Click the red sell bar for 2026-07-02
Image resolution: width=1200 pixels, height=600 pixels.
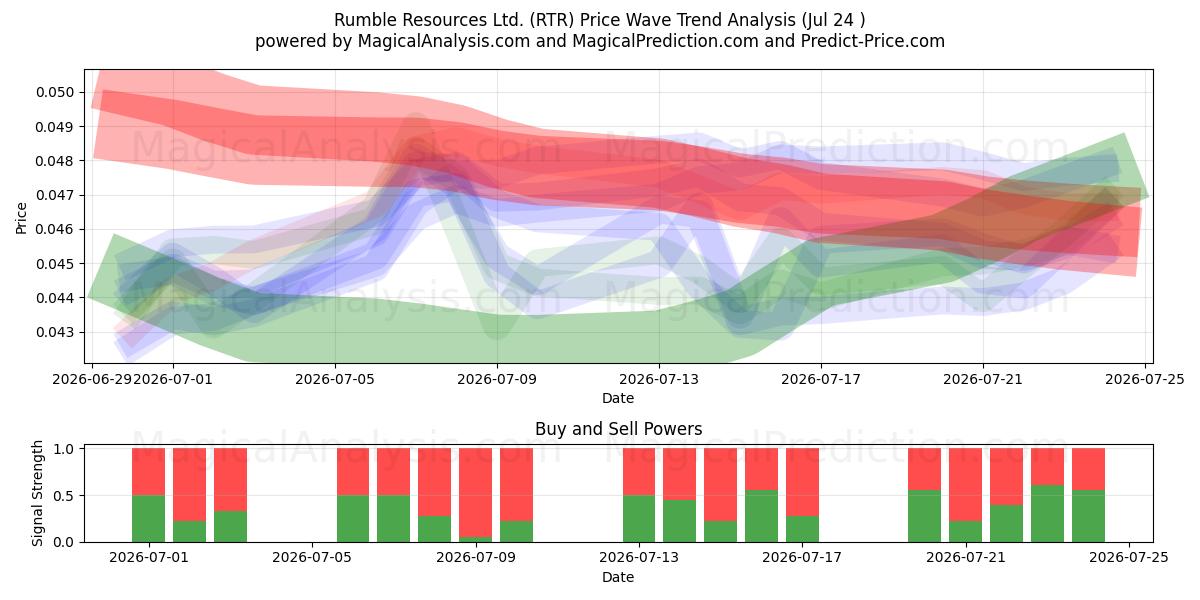(190, 485)
